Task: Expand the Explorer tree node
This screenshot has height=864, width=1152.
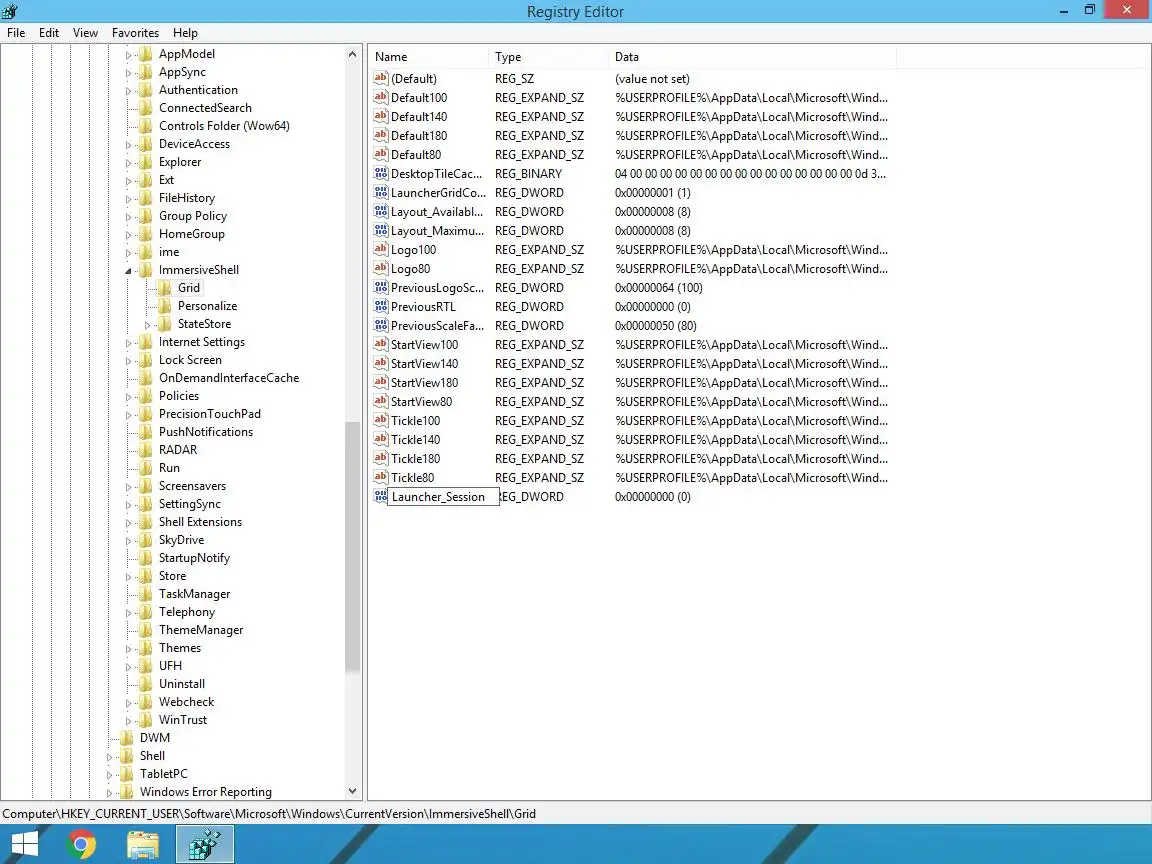Action: tap(128, 163)
